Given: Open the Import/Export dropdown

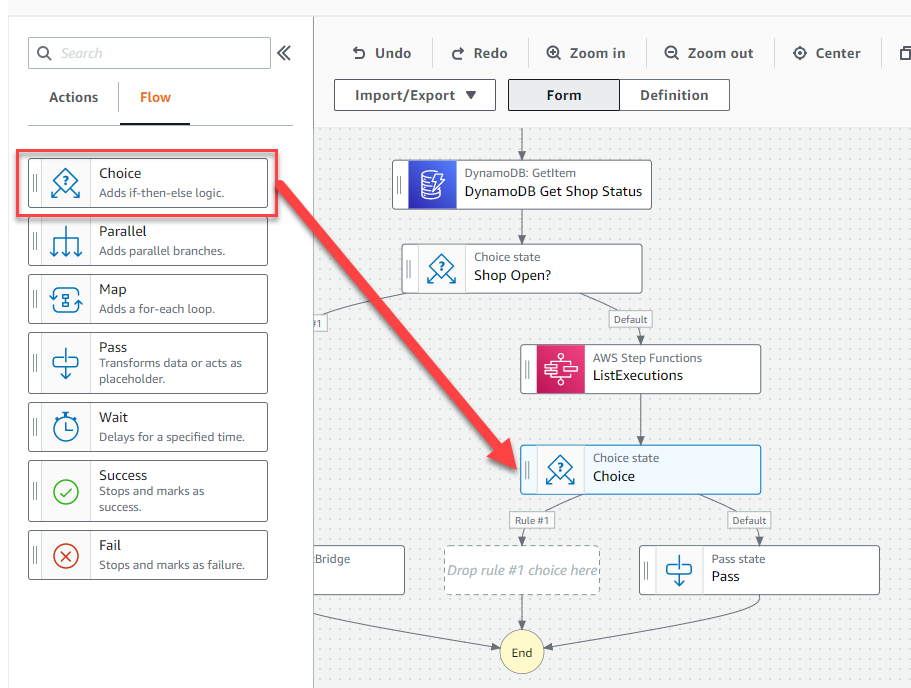Looking at the screenshot, I should pyautogui.click(x=415, y=95).
